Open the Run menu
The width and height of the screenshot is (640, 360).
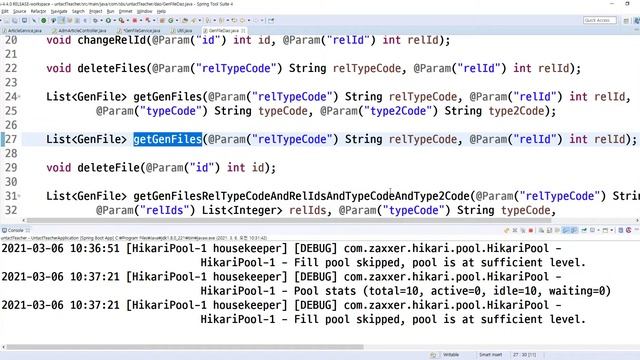coord(110,11)
